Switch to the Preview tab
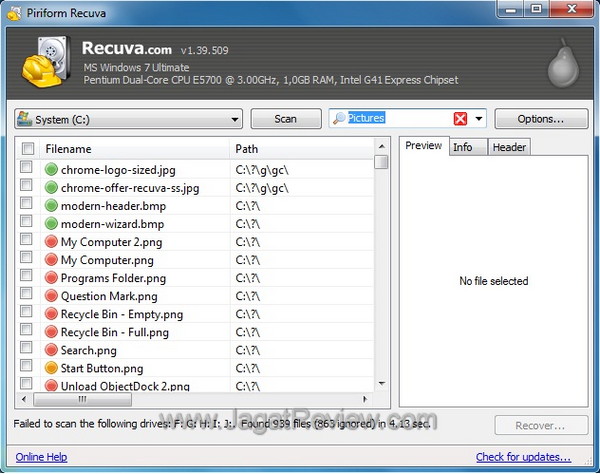This screenshot has width=600, height=474. pos(423,146)
